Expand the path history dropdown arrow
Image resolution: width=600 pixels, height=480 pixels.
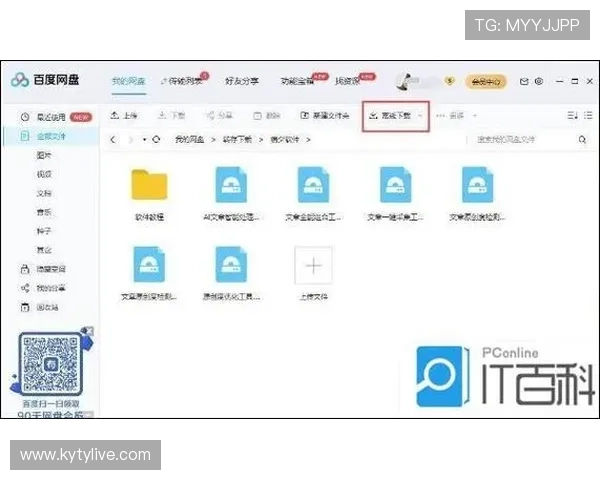click(x=144, y=140)
